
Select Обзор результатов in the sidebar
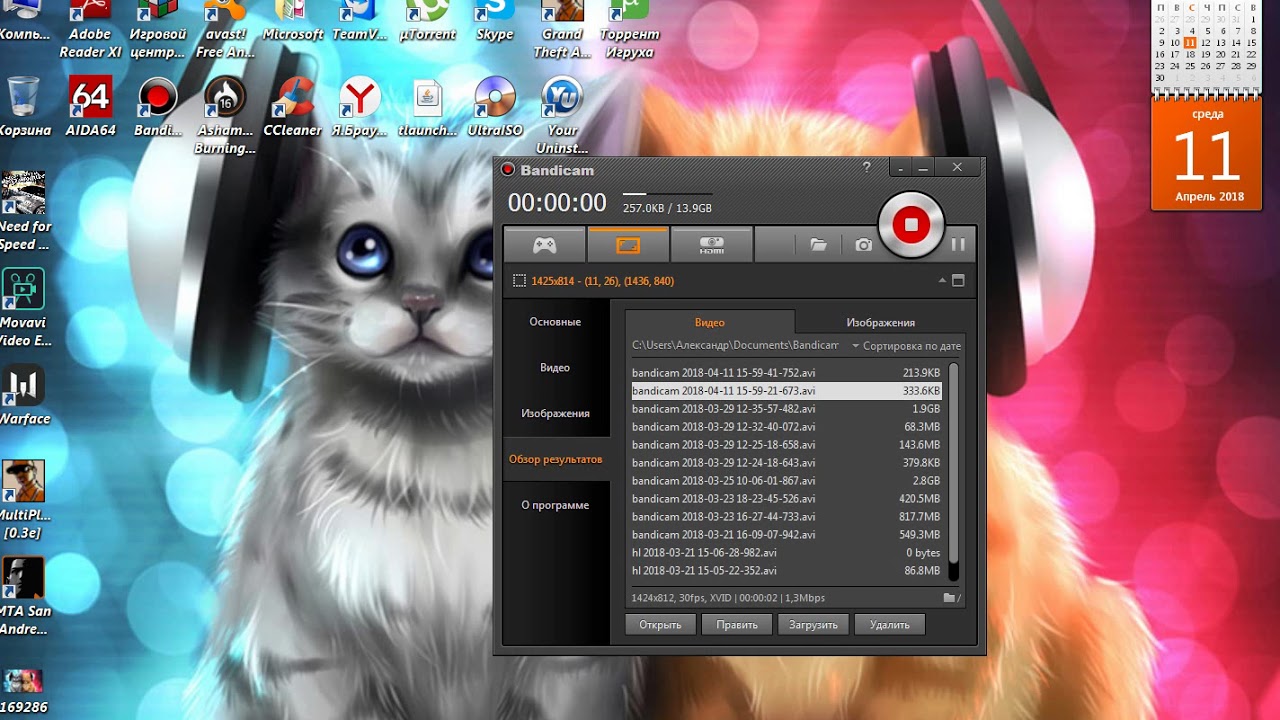(555, 459)
